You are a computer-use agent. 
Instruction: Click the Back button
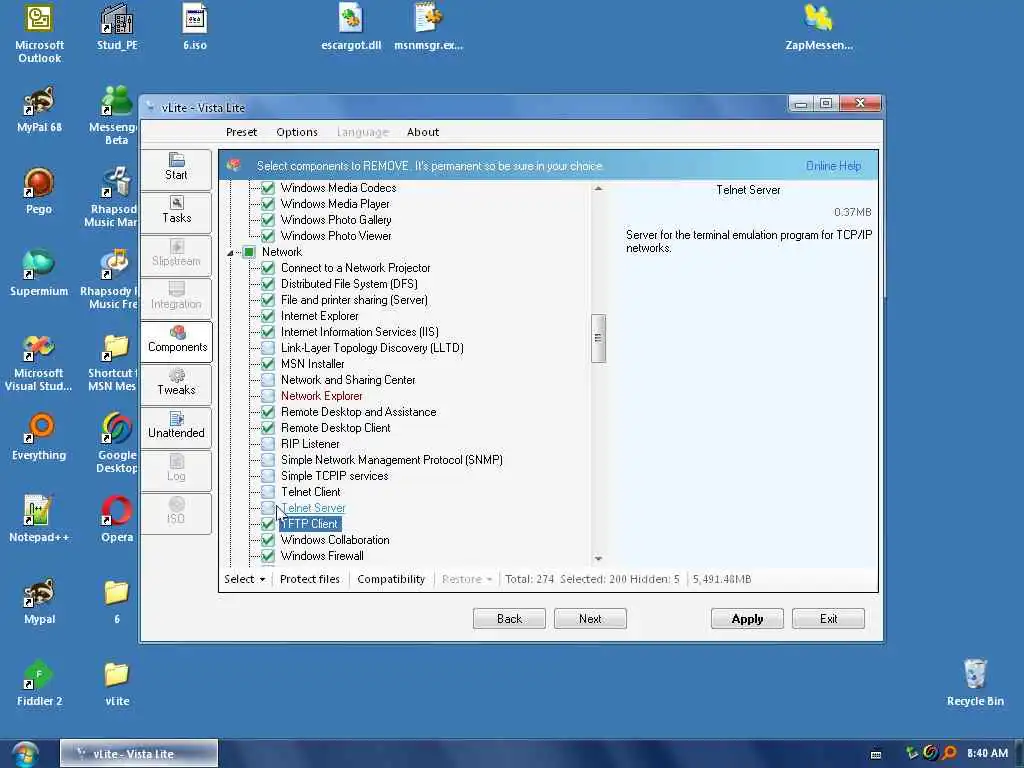coord(509,618)
